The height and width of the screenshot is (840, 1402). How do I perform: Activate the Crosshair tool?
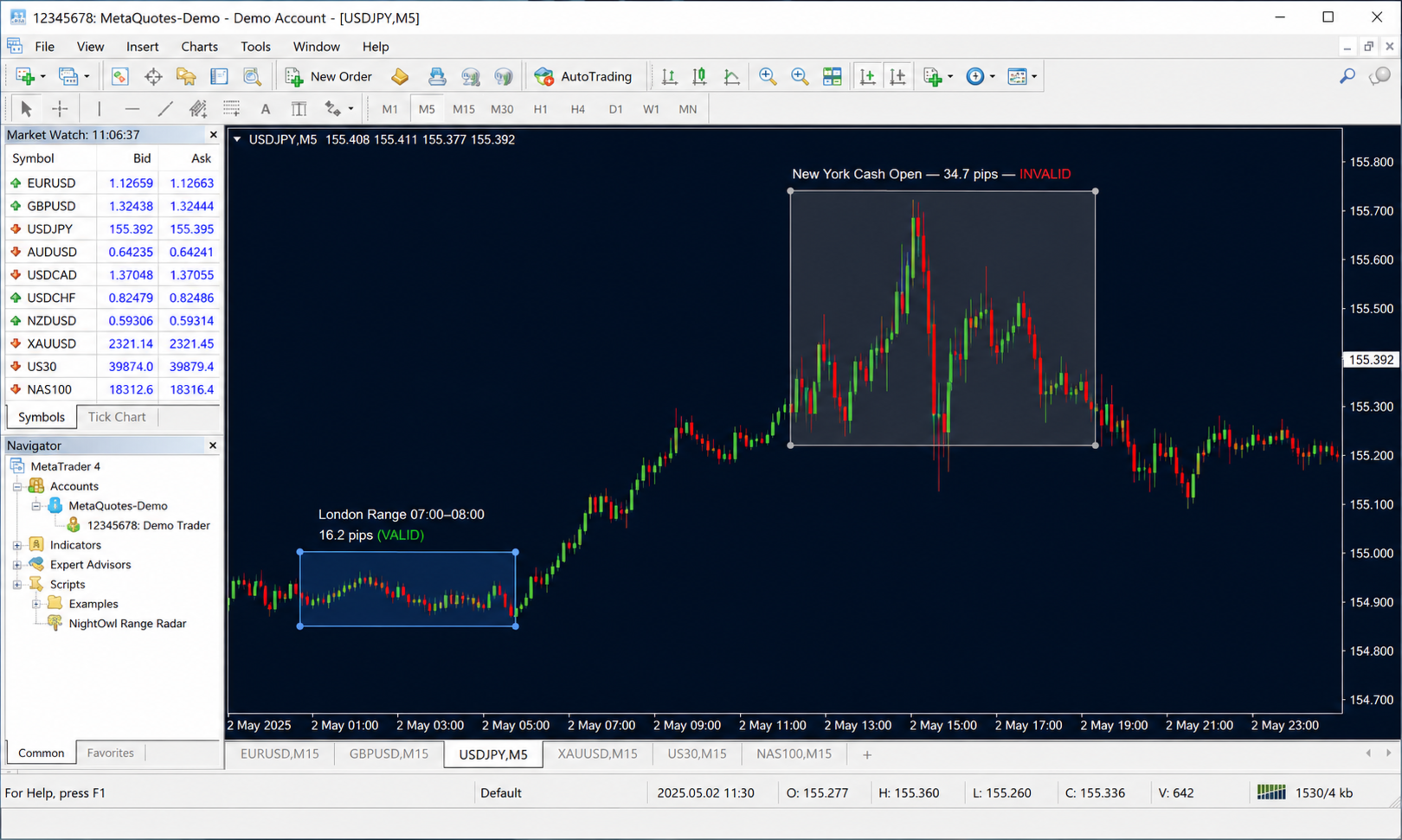60,109
